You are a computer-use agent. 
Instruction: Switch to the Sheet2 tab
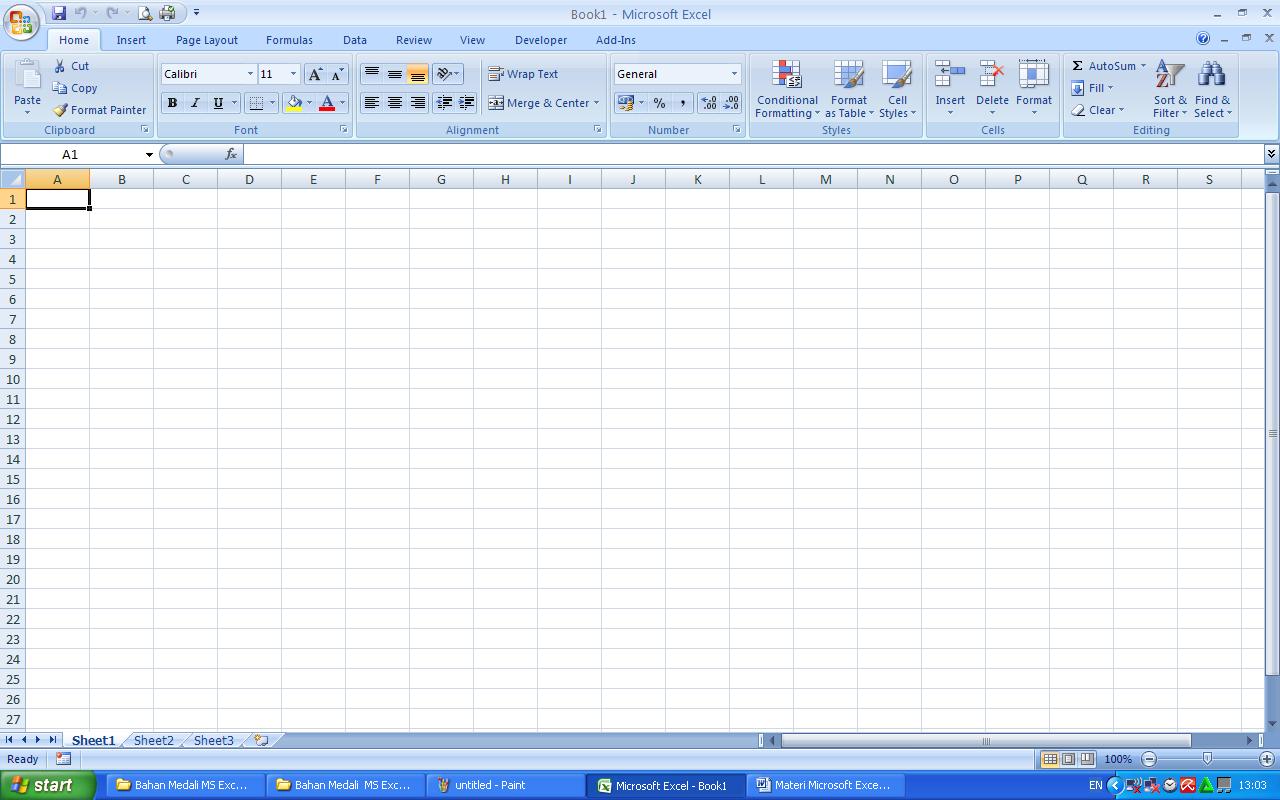(154, 740)
